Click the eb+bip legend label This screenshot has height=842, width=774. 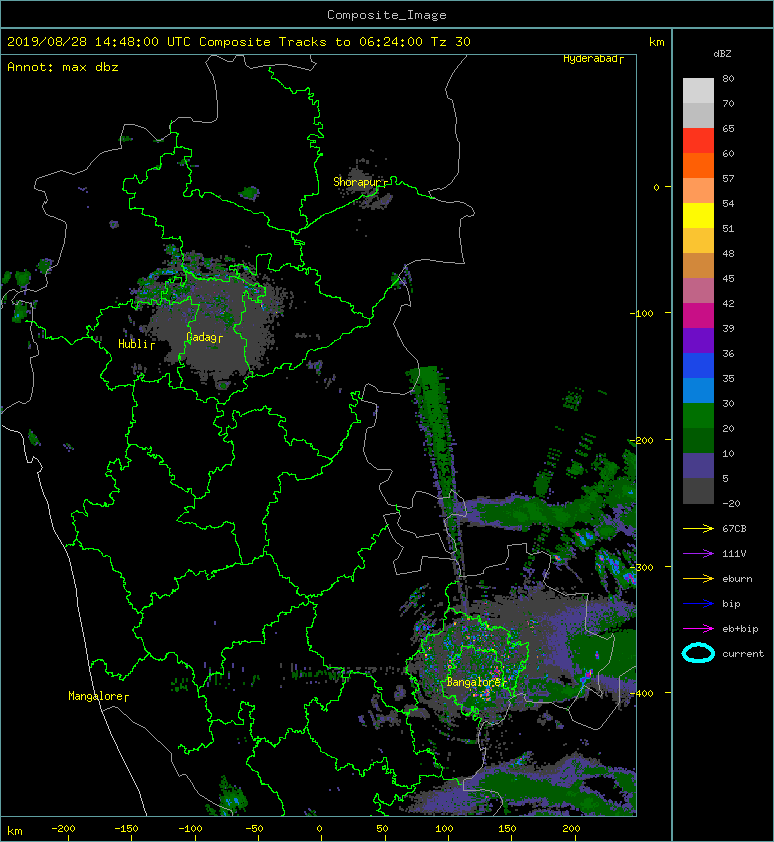click(740, 629)
